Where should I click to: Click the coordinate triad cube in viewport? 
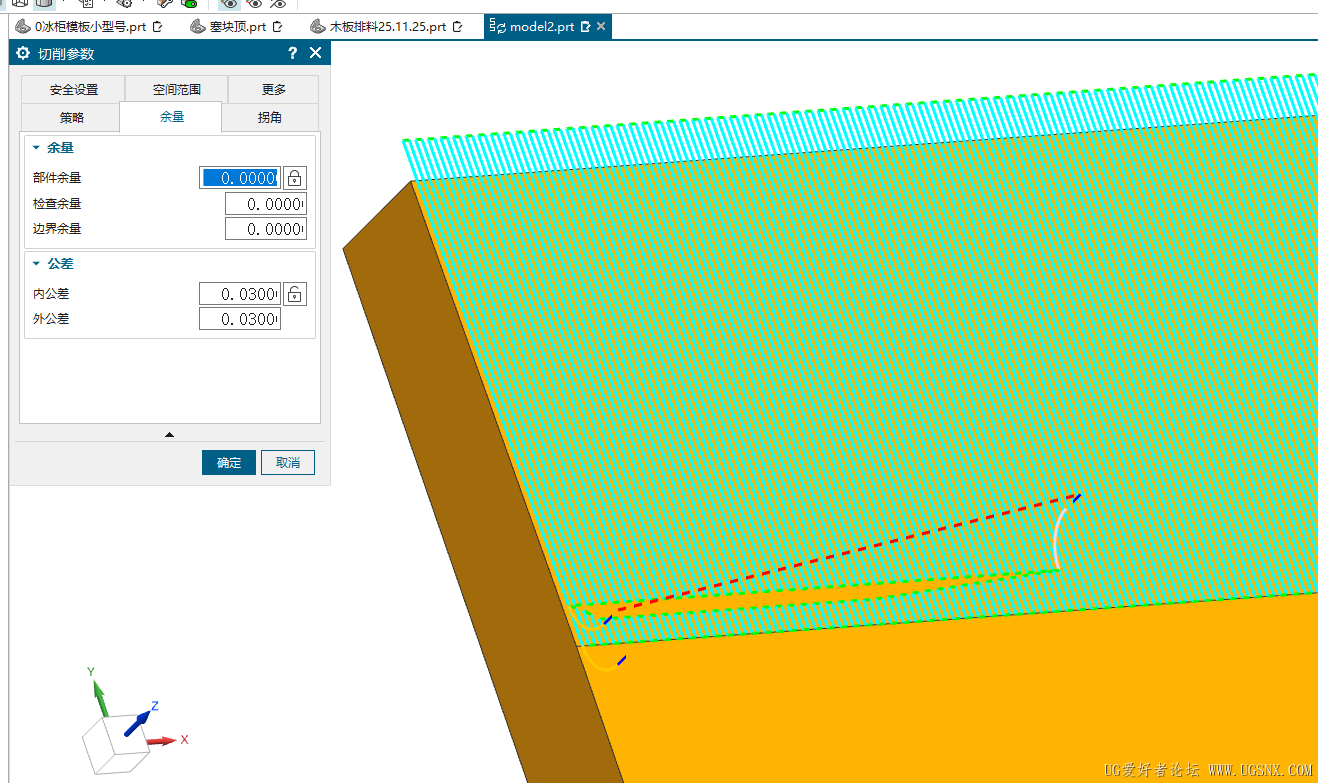point(115,740)
